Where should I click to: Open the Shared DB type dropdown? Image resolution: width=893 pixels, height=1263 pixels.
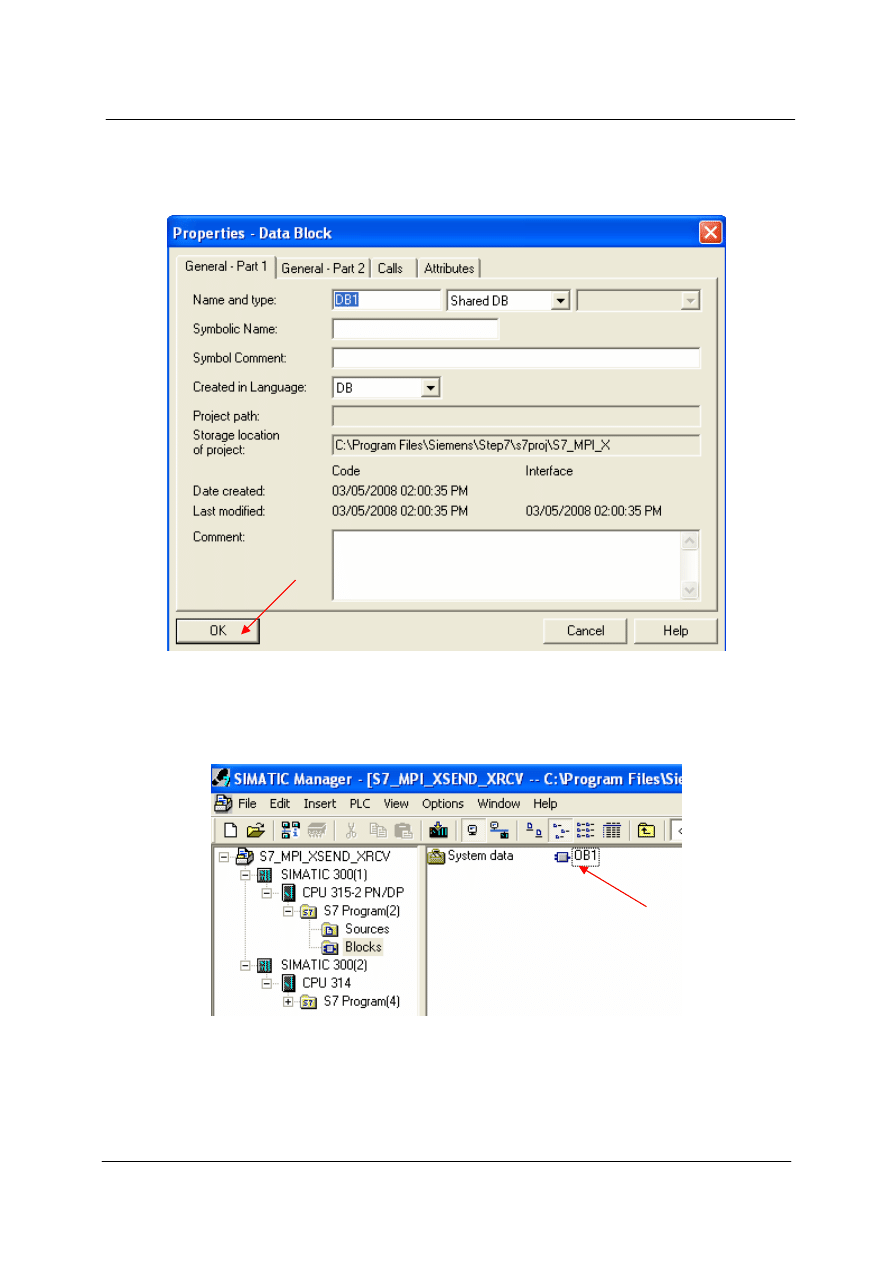point(560,301)
